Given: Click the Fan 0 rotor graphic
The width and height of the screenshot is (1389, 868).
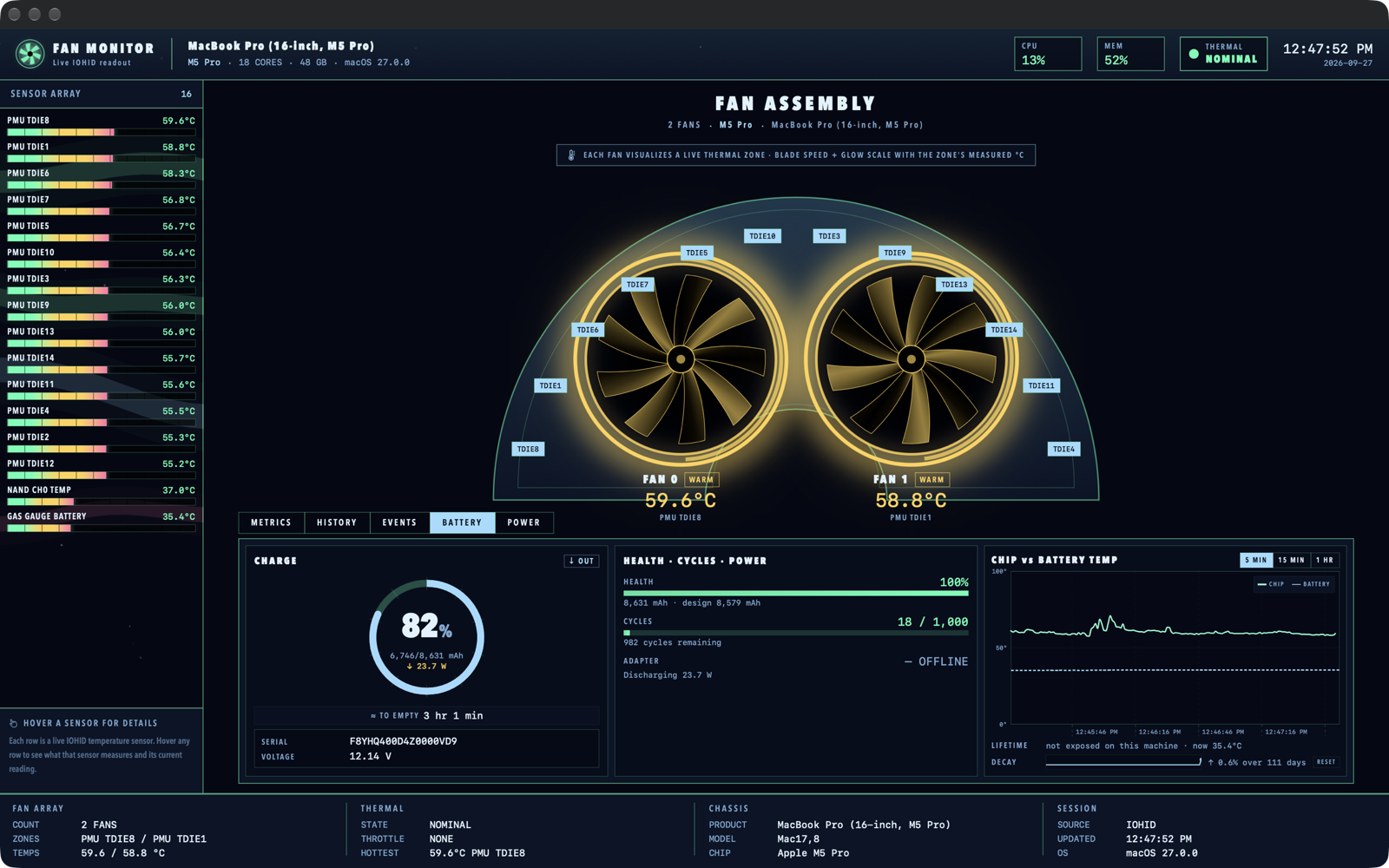Looking at the screenshot, I should tap(681, 358).
